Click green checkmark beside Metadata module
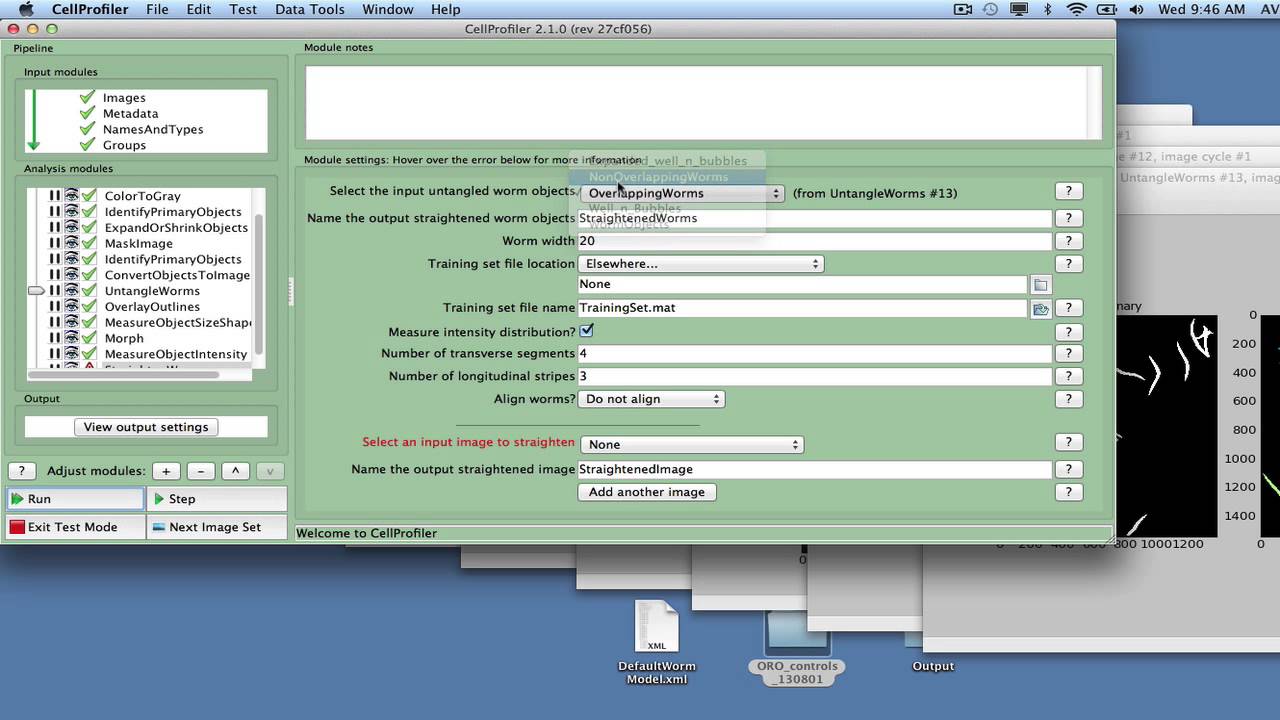This screenshot has height=720, width=1280. 87,113
